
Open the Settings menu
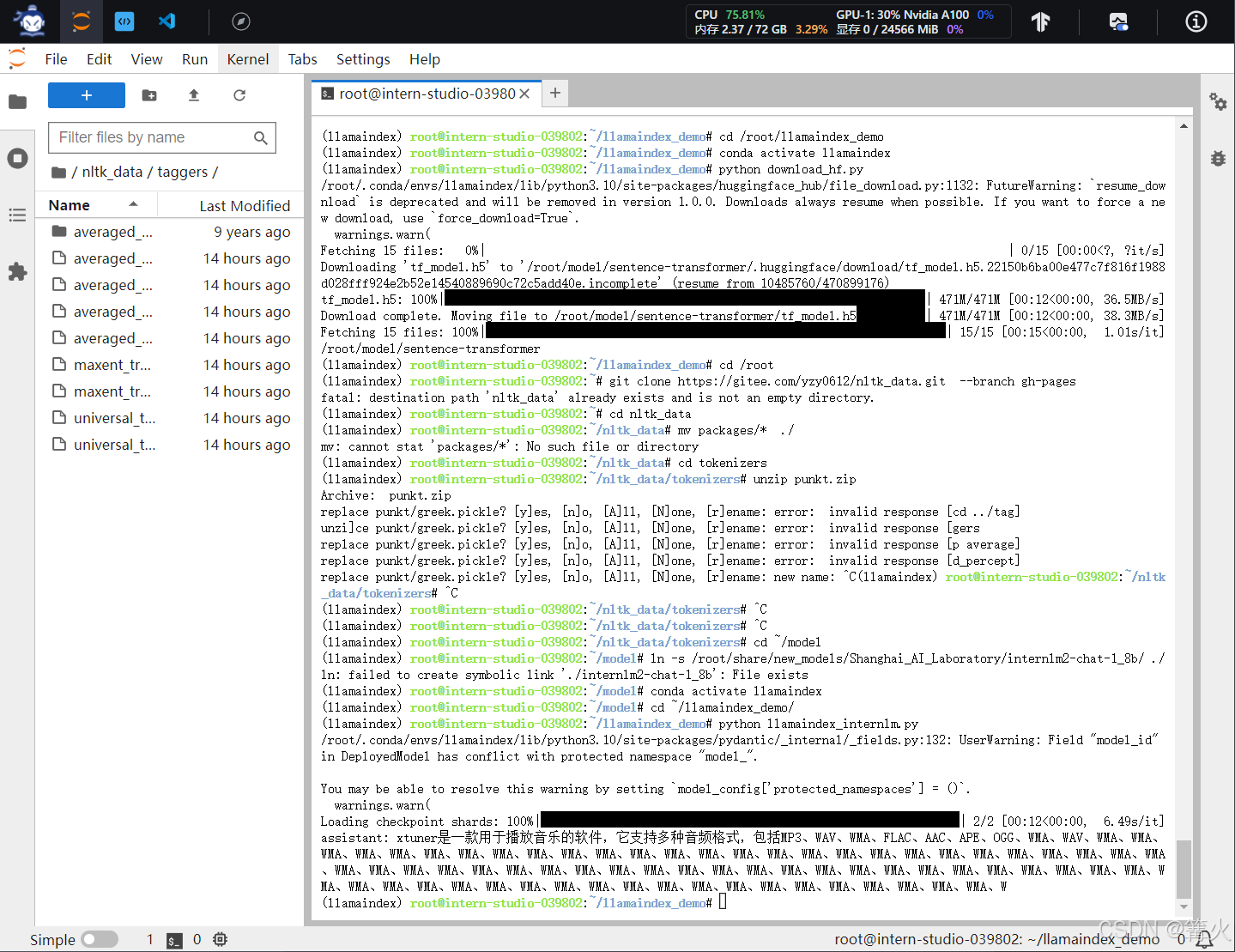(x=362, y=58)
